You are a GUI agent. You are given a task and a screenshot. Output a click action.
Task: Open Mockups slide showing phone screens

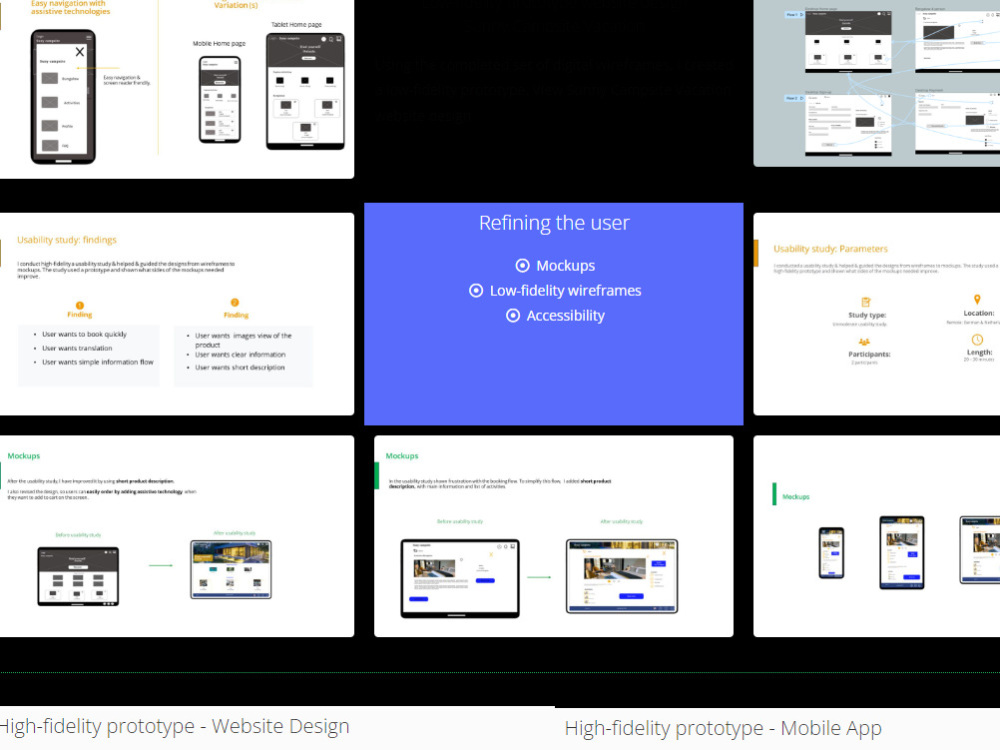(x=877, y=536)
